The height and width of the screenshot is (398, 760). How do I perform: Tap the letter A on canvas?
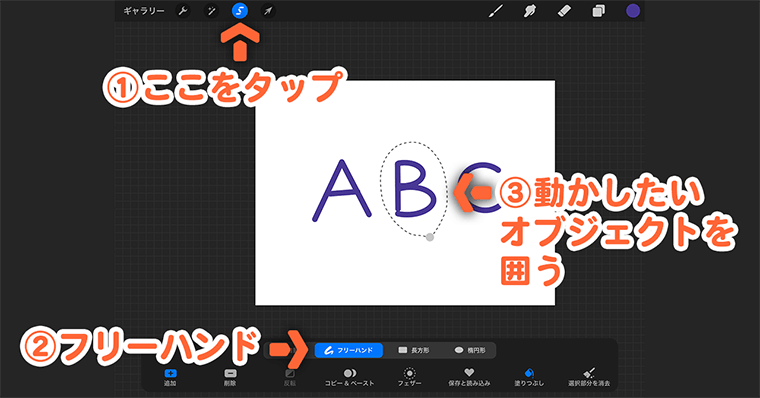tap(342, 190)
